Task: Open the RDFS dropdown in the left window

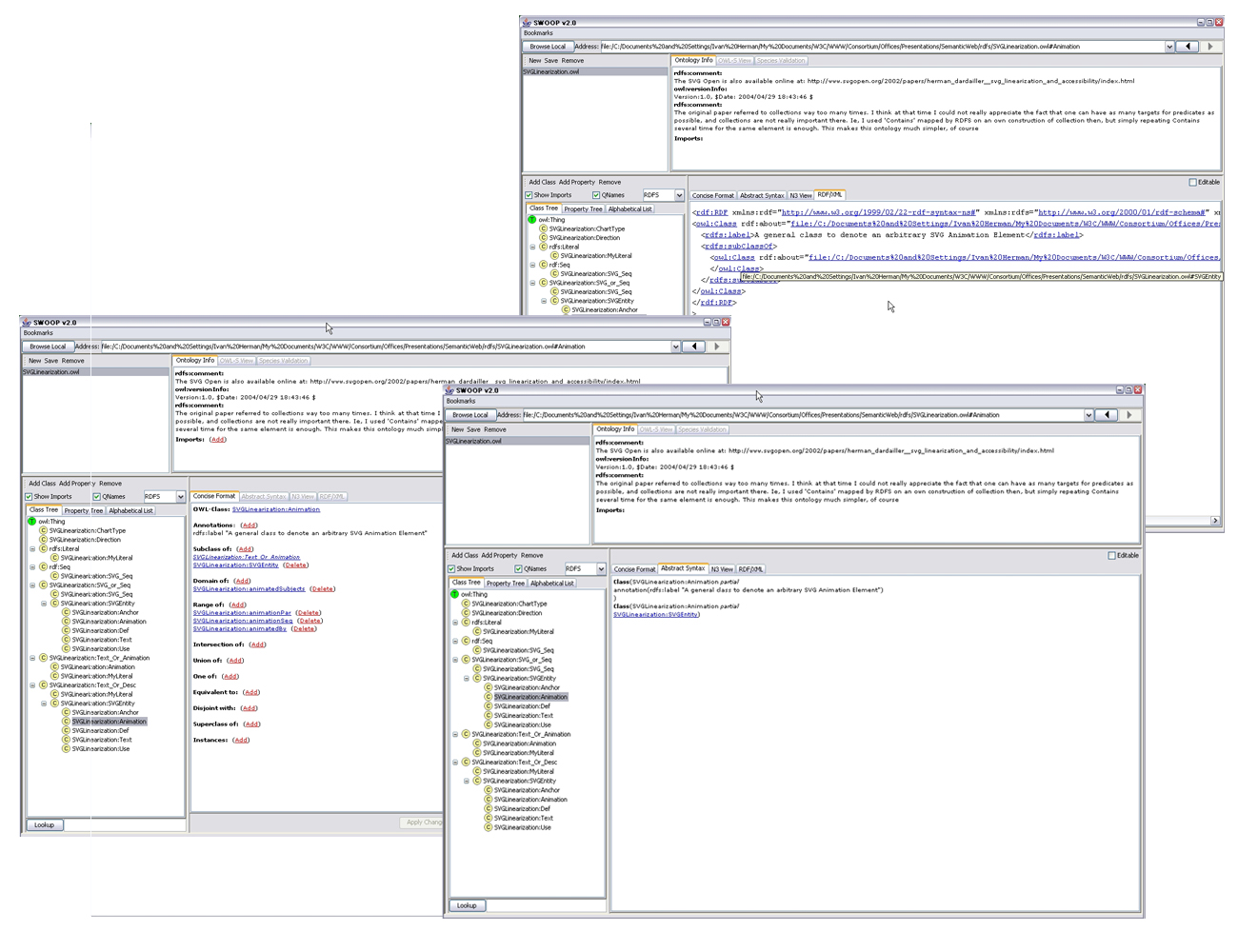Action: 180,497
